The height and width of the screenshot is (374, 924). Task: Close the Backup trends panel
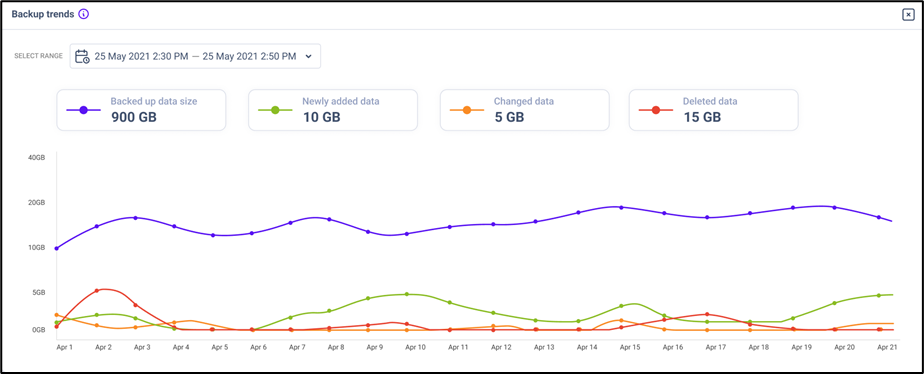point(908,15)
